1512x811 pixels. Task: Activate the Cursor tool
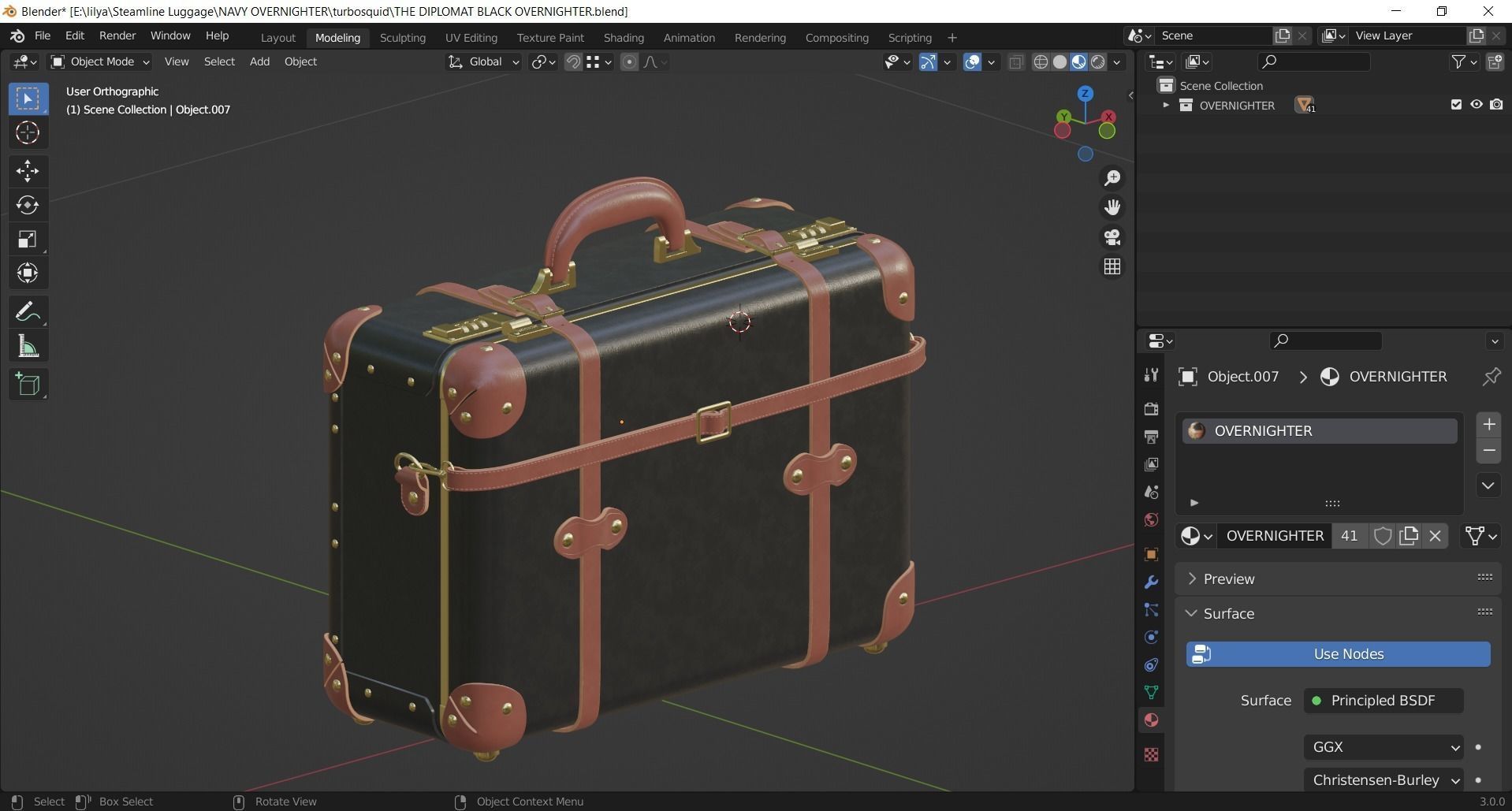tap(28, 132)
